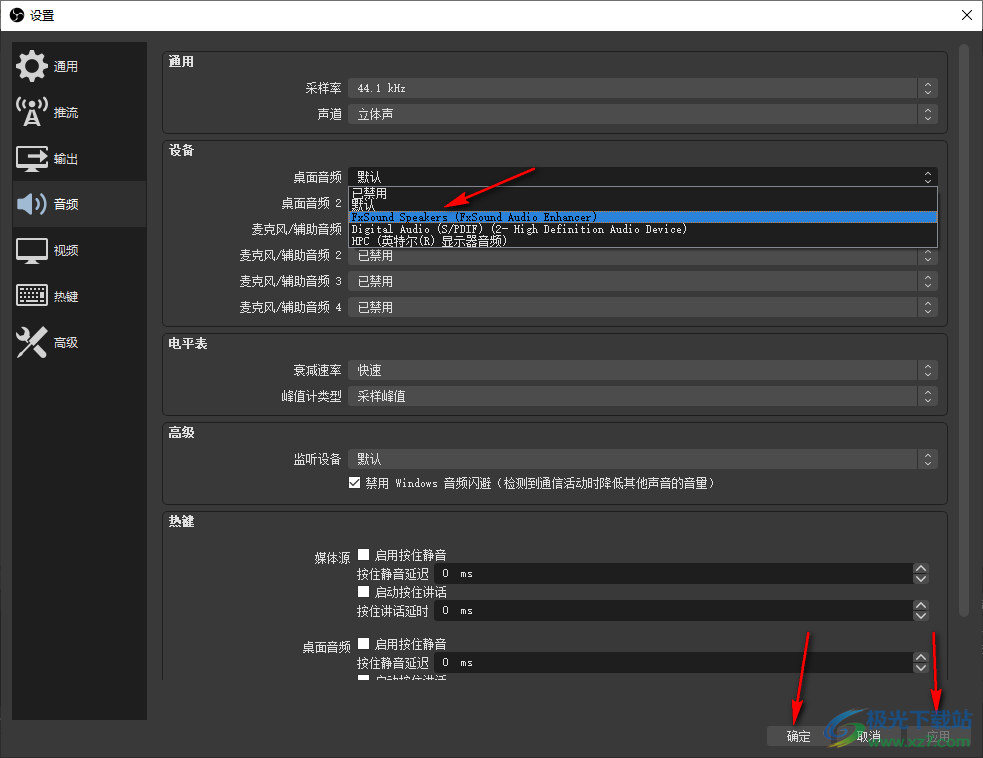
Task: Decrease 媒体源 按住讲话延时 with down arrow
Action: coord(920,616)
